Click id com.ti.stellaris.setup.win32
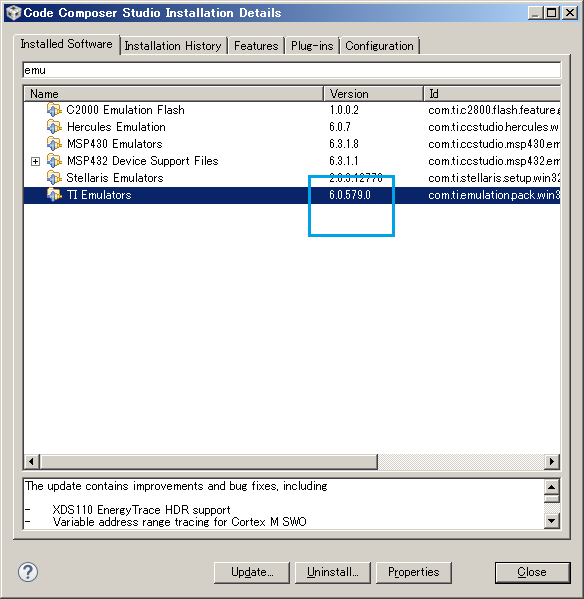 (x=494, y=178)
